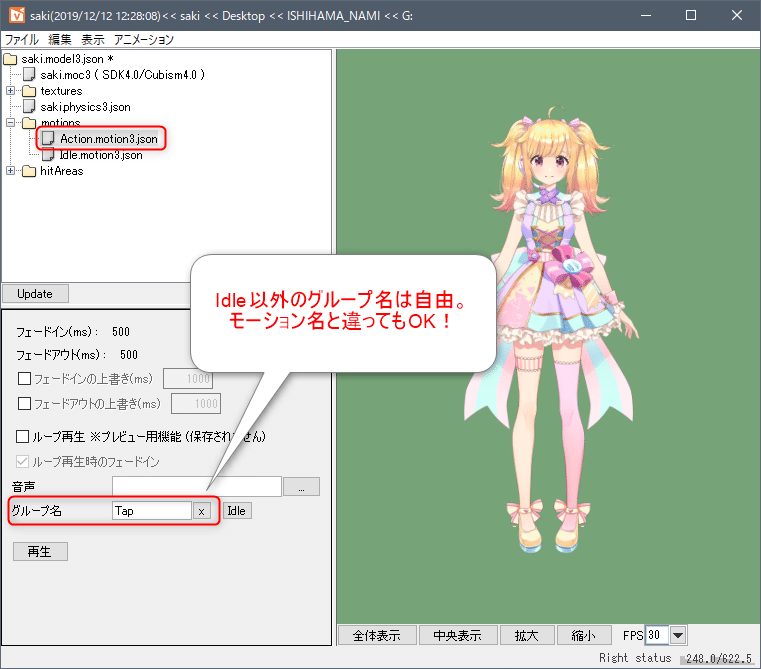This screenshot has height=669, width=761.
Task: Select saki.physics3.json in the tree
Action: pos(85,107)
